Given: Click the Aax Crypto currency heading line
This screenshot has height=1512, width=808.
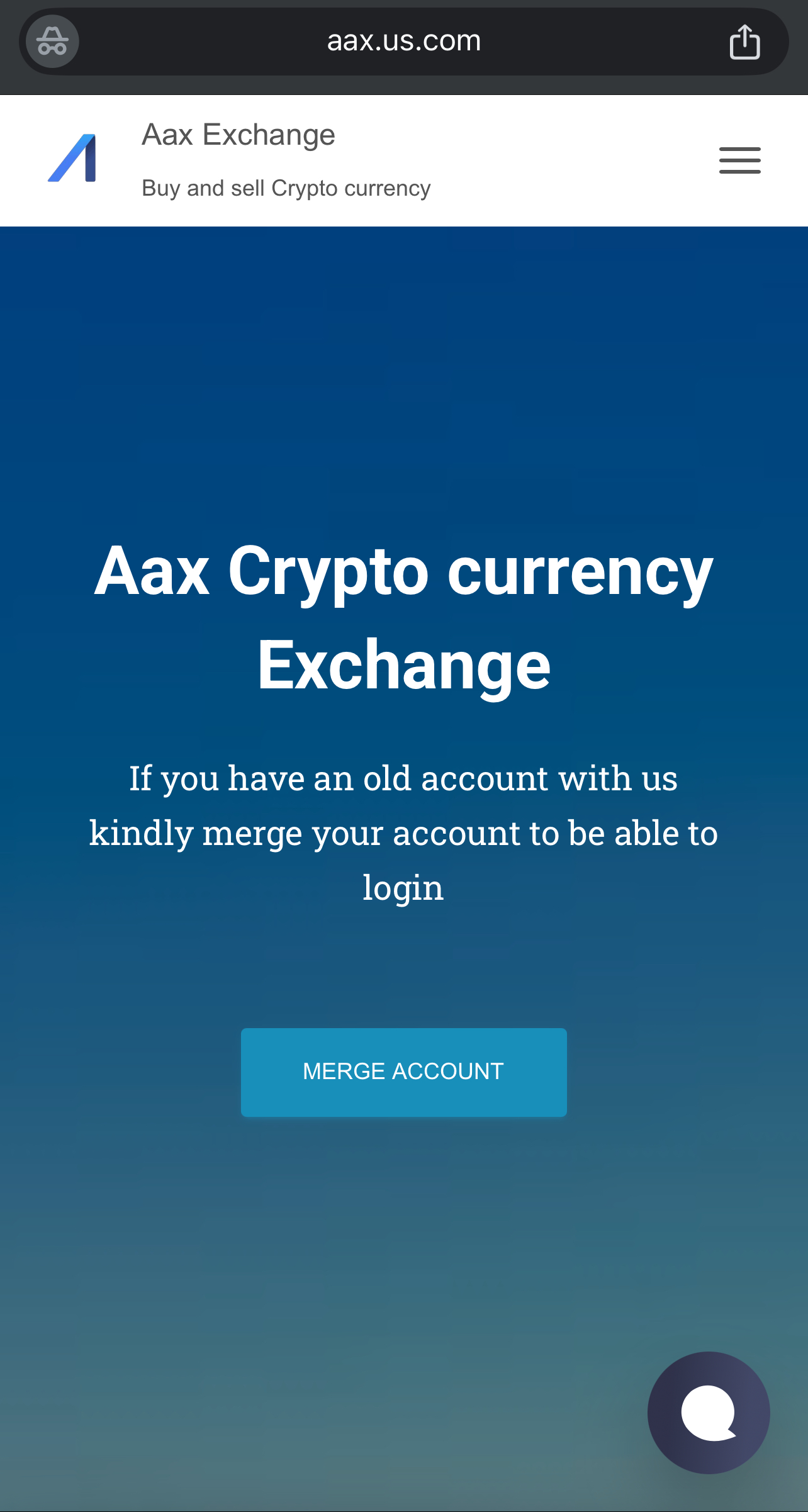Looking at the screenshot, I should 404,571.
